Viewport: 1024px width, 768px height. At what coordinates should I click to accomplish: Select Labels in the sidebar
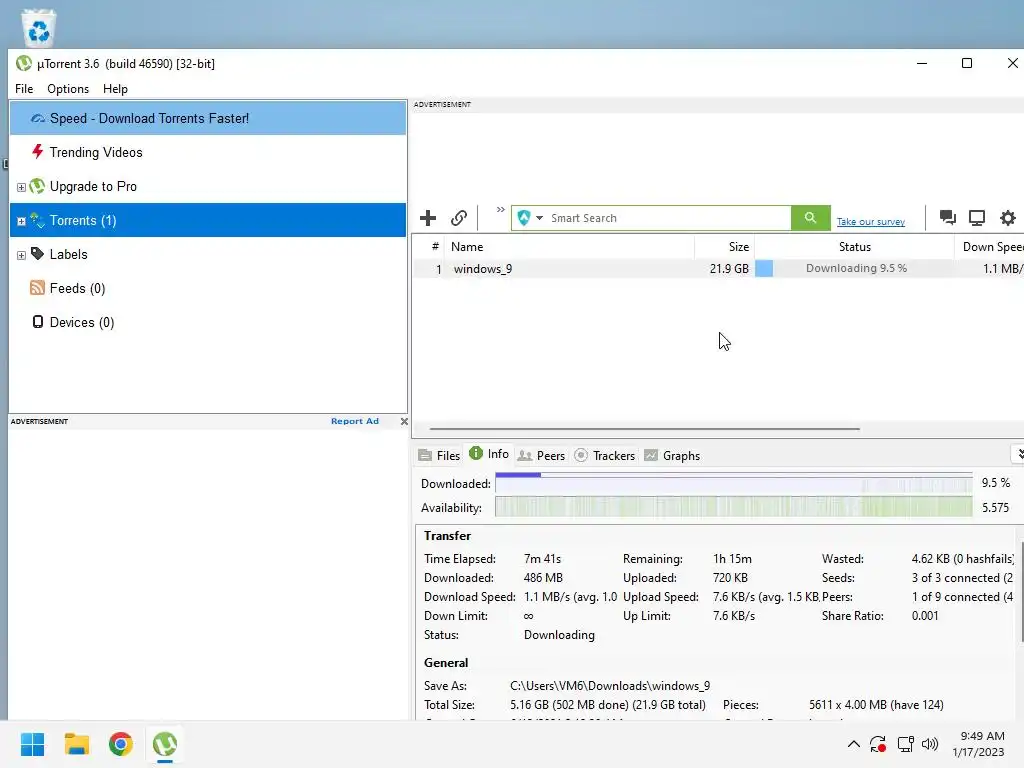[208, 254]
